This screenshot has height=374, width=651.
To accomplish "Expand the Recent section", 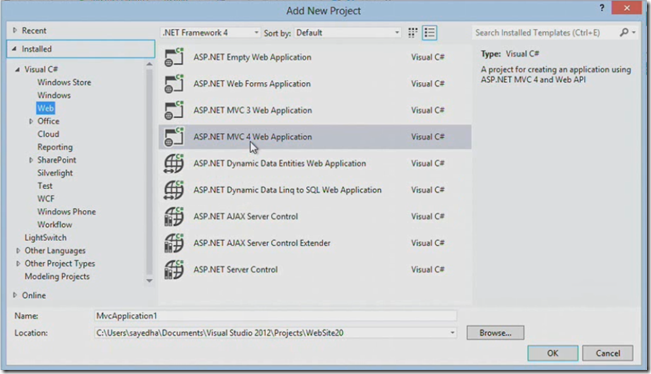I will [x=15, y=30].
